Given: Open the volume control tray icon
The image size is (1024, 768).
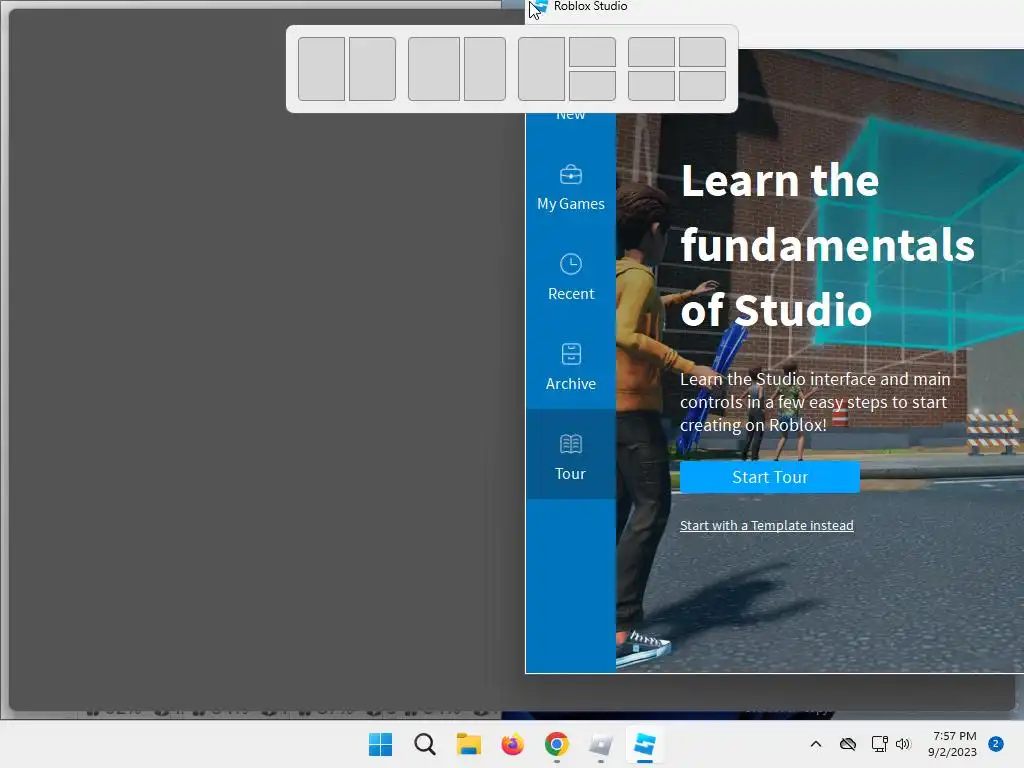Looking at the screenshot, I should (903, 744).
